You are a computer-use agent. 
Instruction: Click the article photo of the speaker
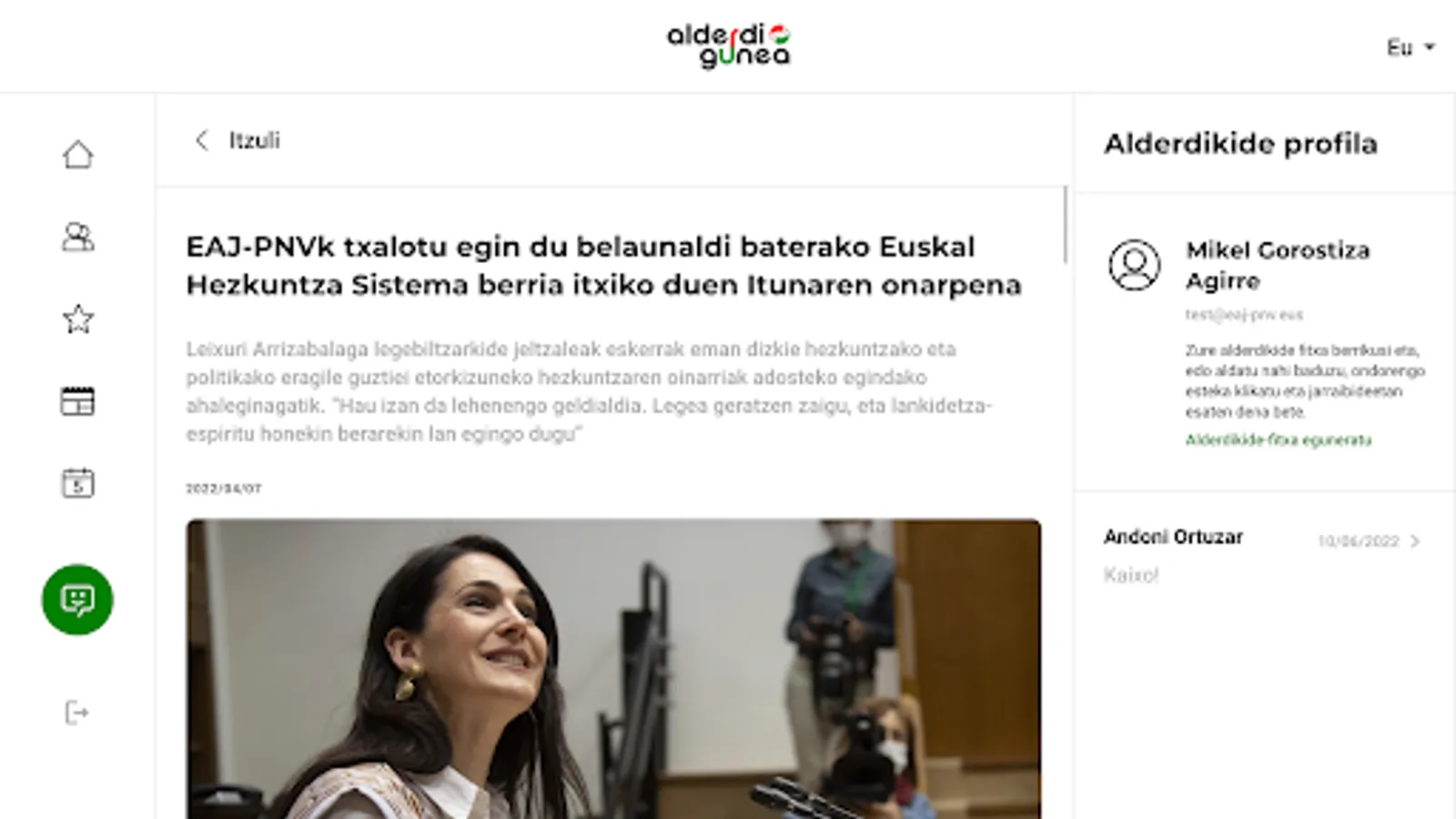pos(613,669)
